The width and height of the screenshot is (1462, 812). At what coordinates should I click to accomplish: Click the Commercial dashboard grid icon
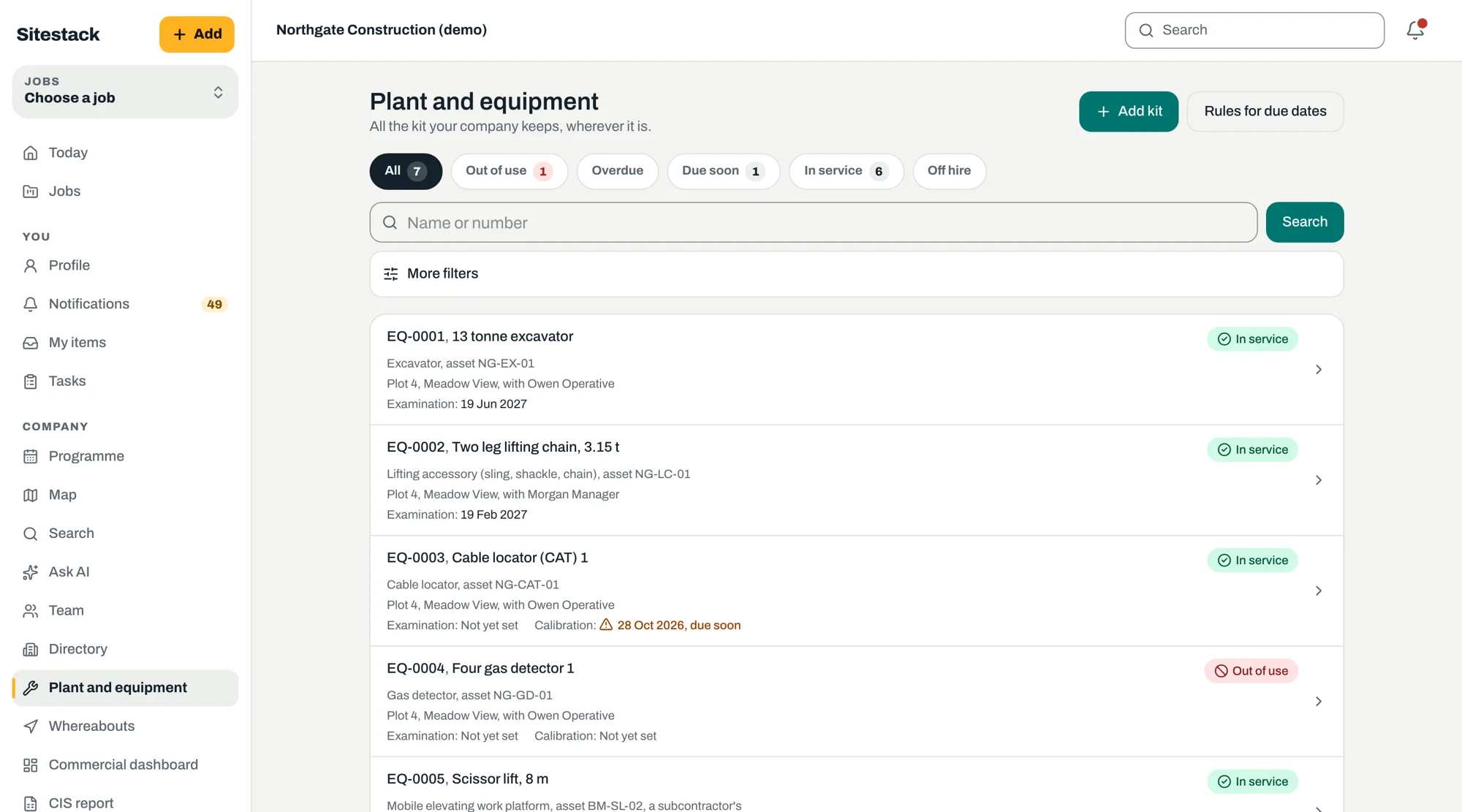pos(30,765)
